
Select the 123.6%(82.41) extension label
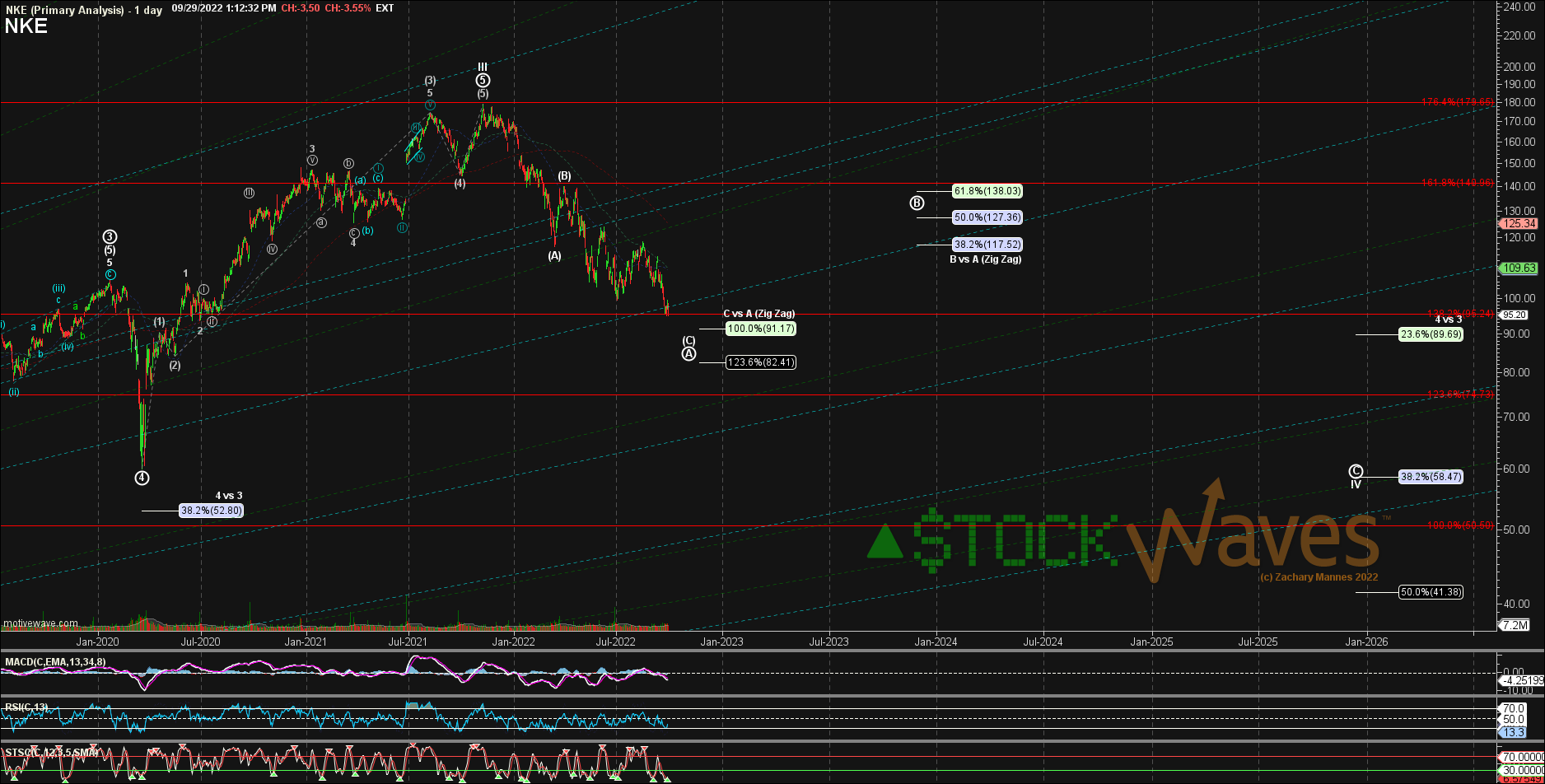click(x=760, y=362)
